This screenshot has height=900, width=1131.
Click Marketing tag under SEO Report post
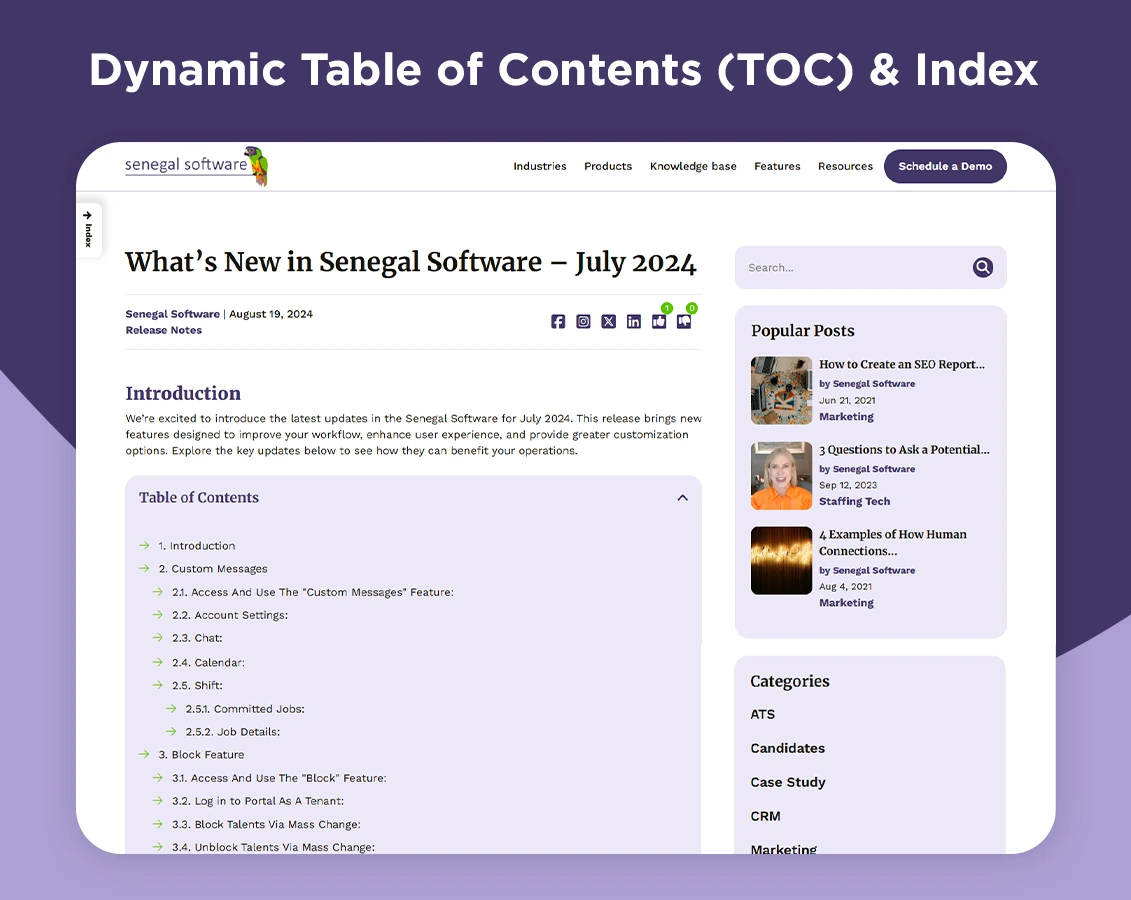pos(846,417)
